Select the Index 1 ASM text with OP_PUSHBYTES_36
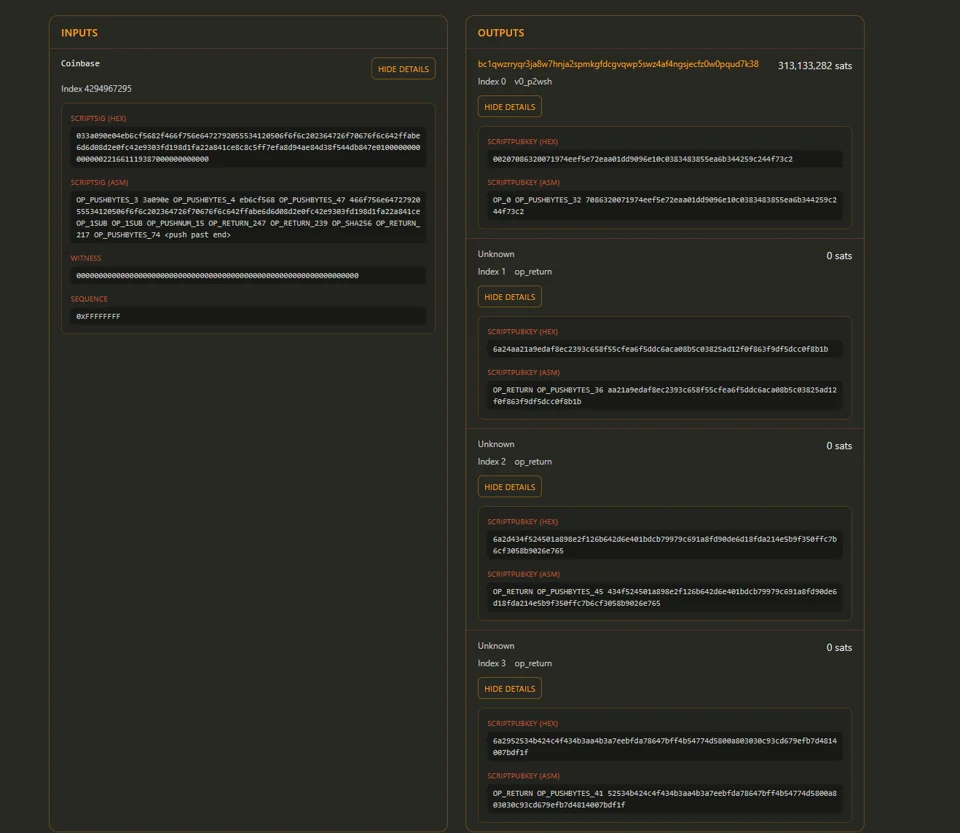This screenshot has width=960, height=833. tap(665, 395)
